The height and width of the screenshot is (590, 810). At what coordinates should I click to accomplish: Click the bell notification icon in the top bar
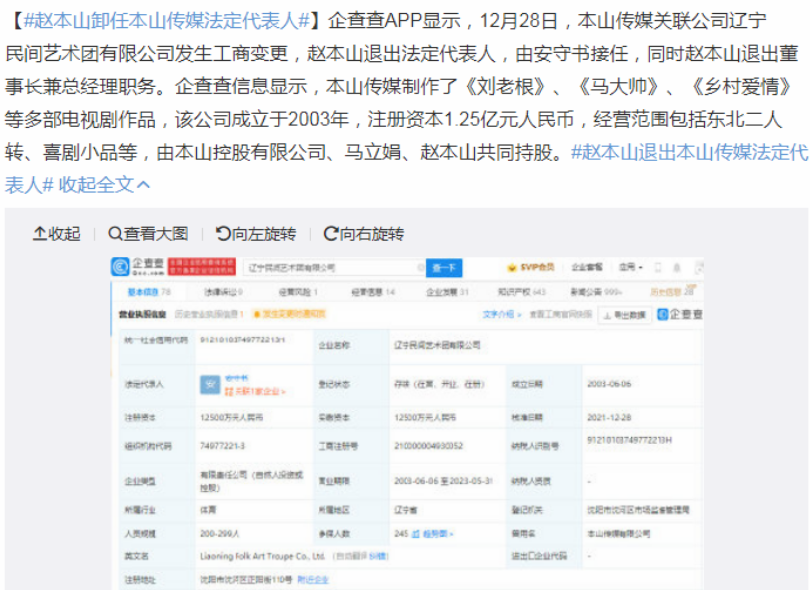tap(677, 267)
